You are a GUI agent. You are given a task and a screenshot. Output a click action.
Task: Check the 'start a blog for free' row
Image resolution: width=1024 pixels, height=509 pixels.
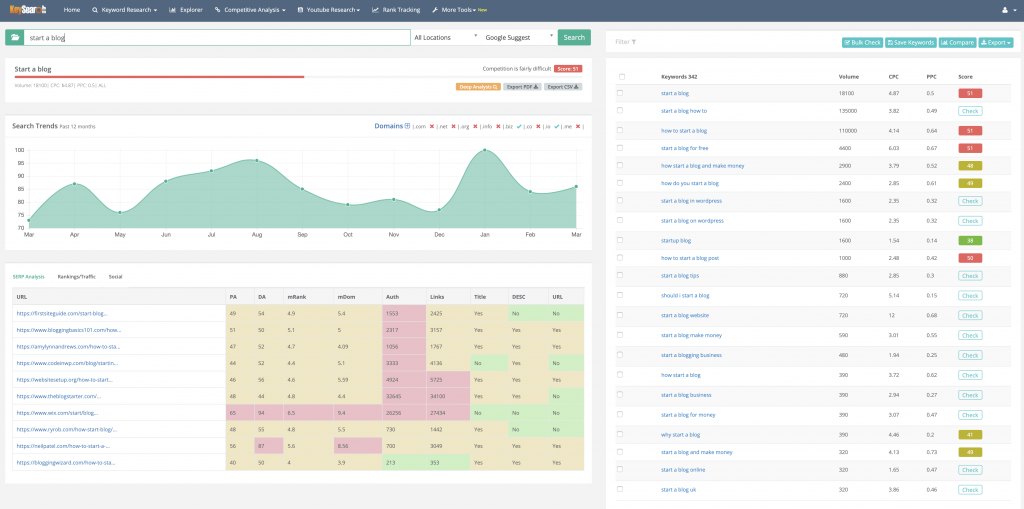[x=620, y=148]
